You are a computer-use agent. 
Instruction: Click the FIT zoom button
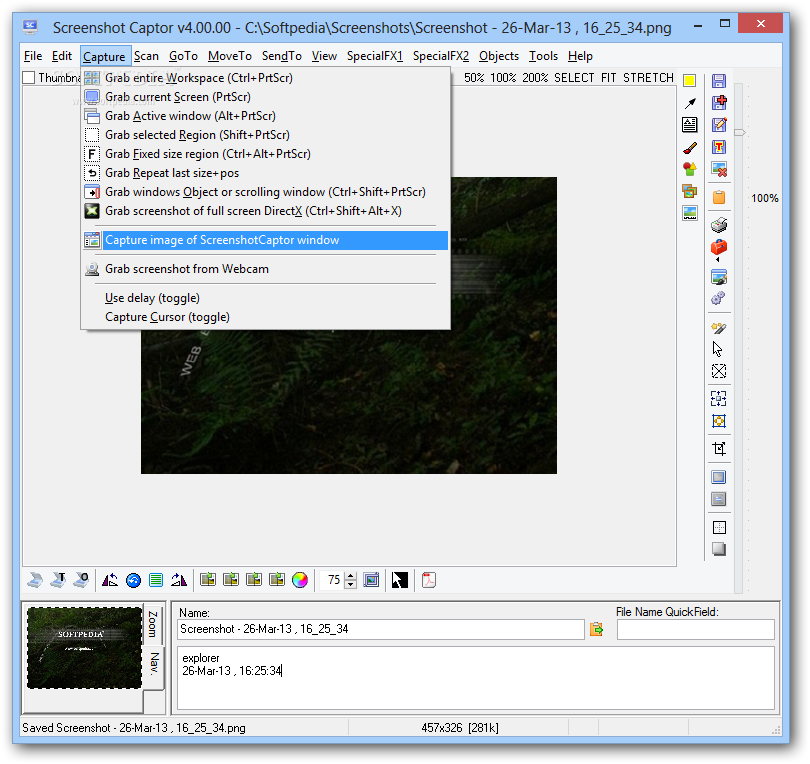click(609, 78)
